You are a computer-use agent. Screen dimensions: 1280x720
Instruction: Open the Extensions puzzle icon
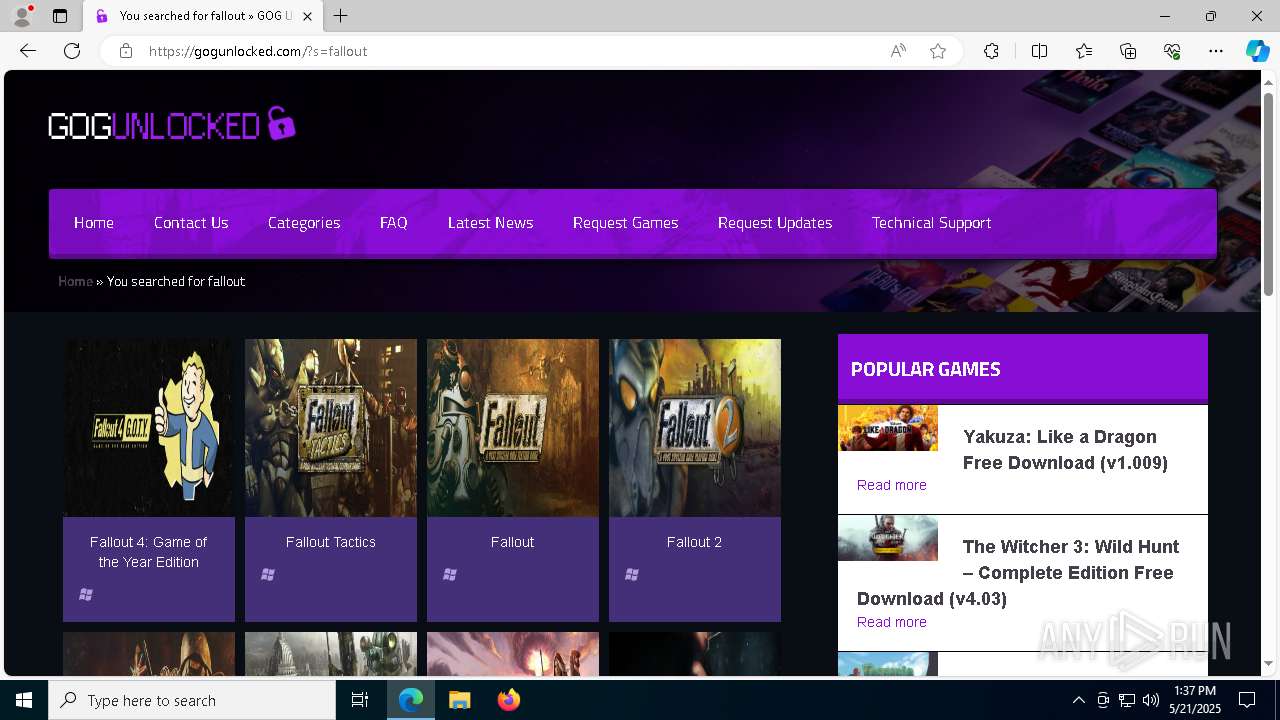[x=991, y=51]
